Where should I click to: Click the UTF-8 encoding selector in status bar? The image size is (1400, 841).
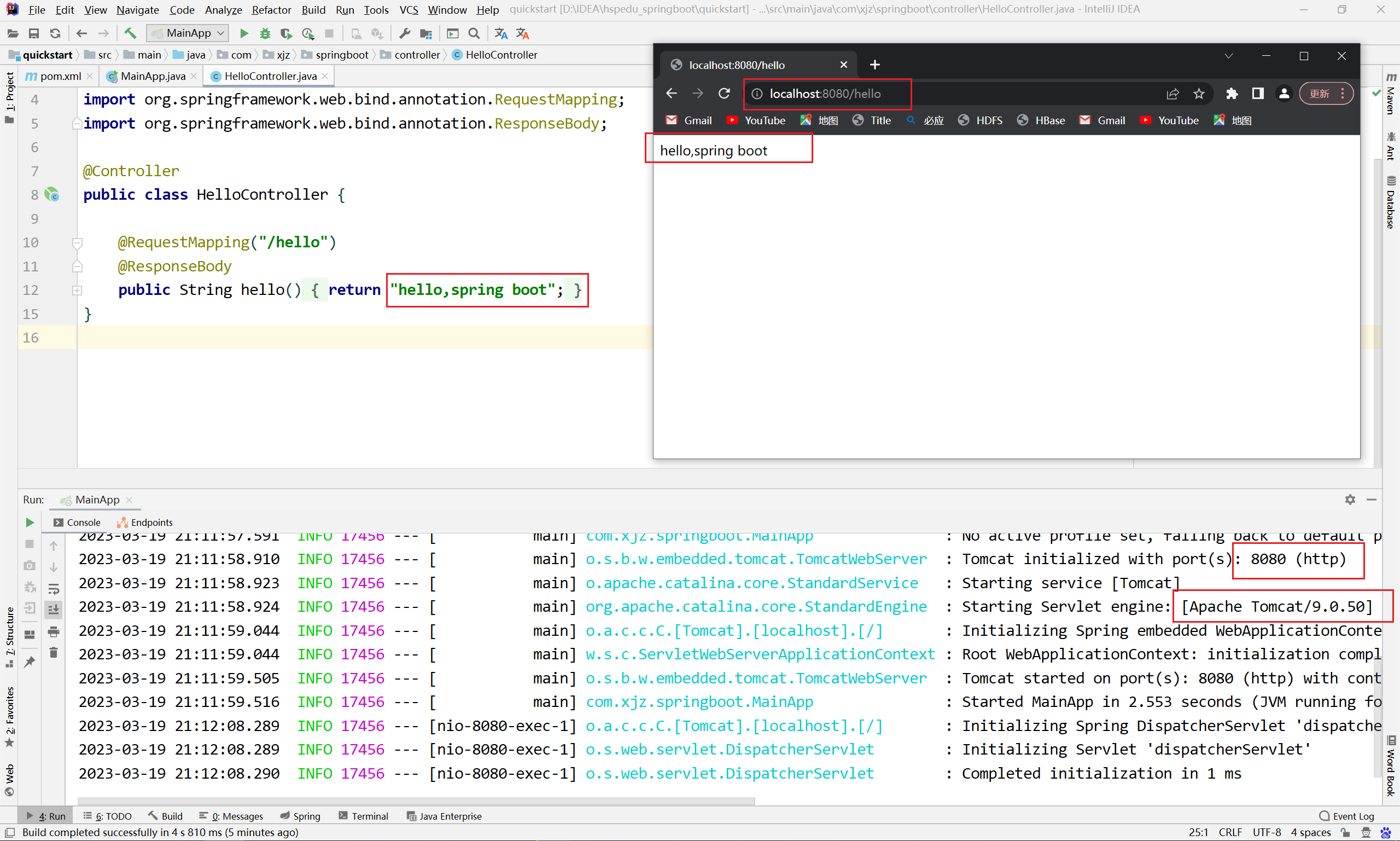[1267, 832]
